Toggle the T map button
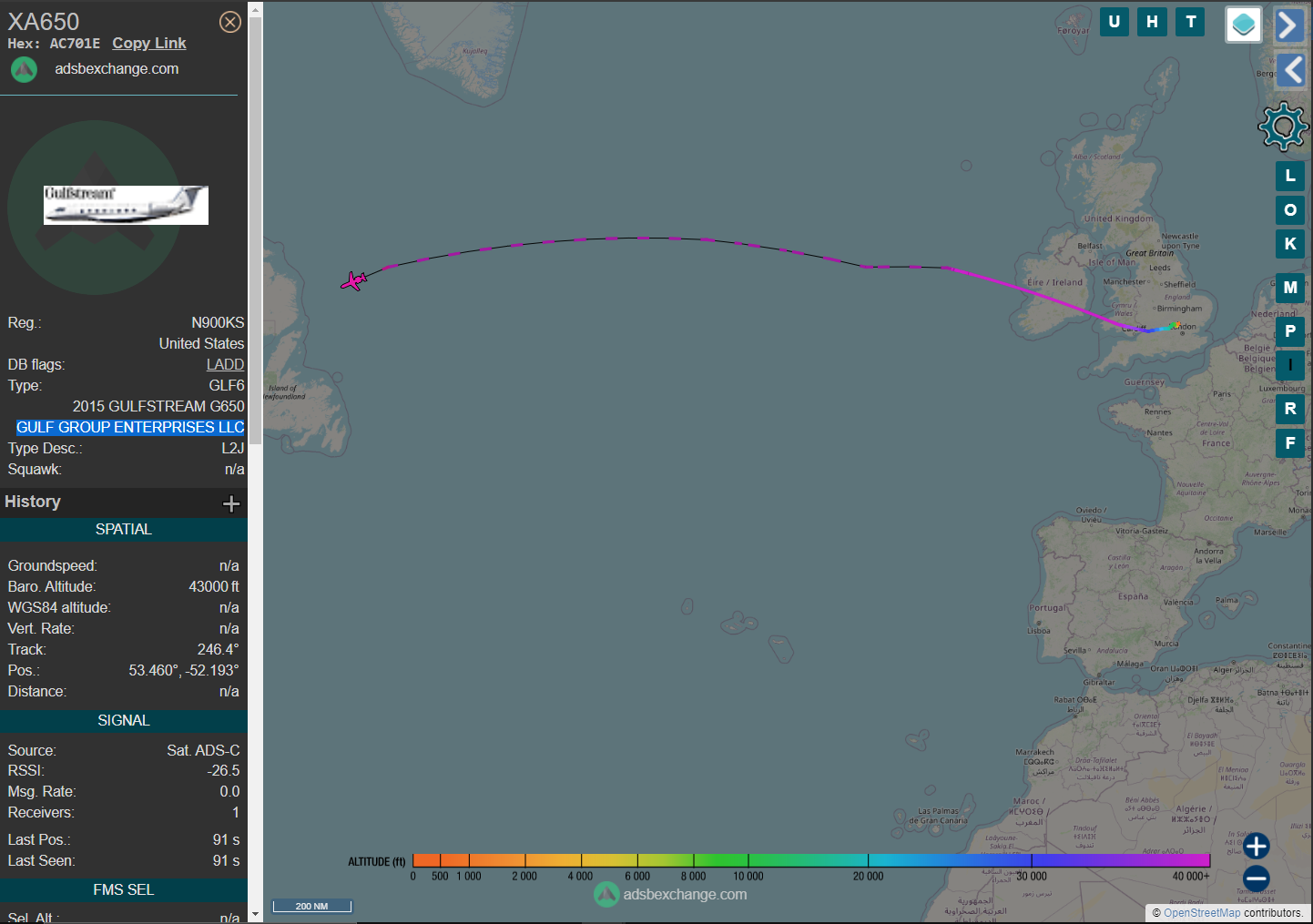The height and width of the screenshot is (924, 1313). click(1190, 22)
